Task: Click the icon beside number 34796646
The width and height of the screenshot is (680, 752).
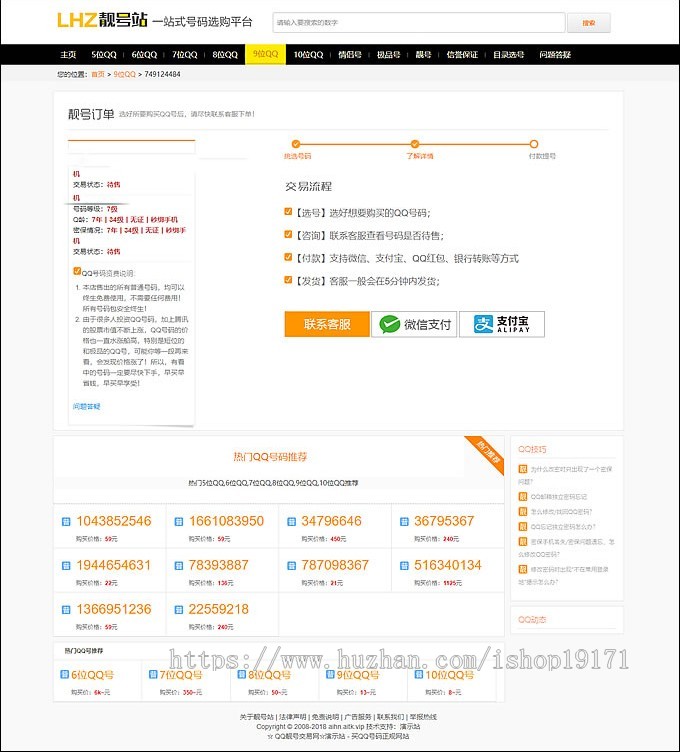Action: point(291,522)
